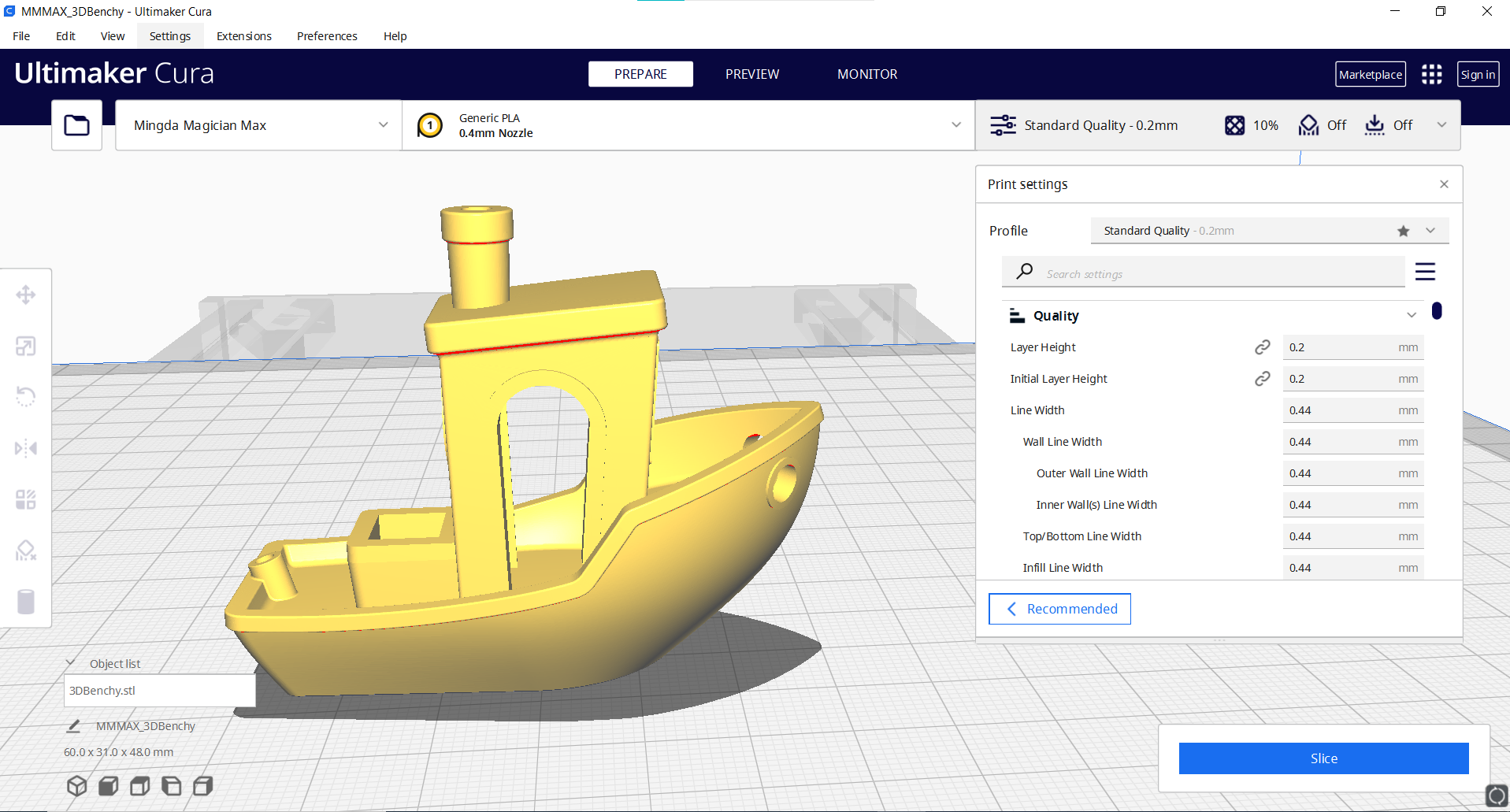Click the print settings scrollbar handle
This screenshot has width=1510, height=812.
tap(1437, 311)
